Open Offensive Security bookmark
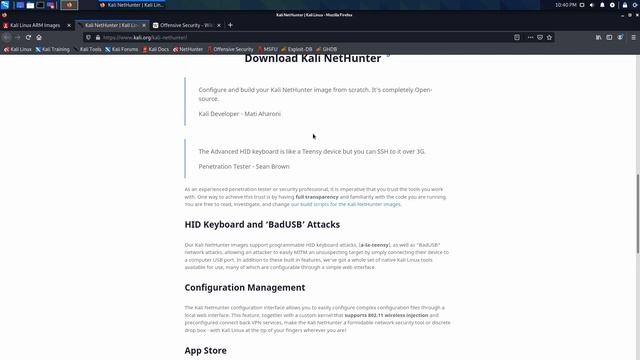 (x=230, y=49)
